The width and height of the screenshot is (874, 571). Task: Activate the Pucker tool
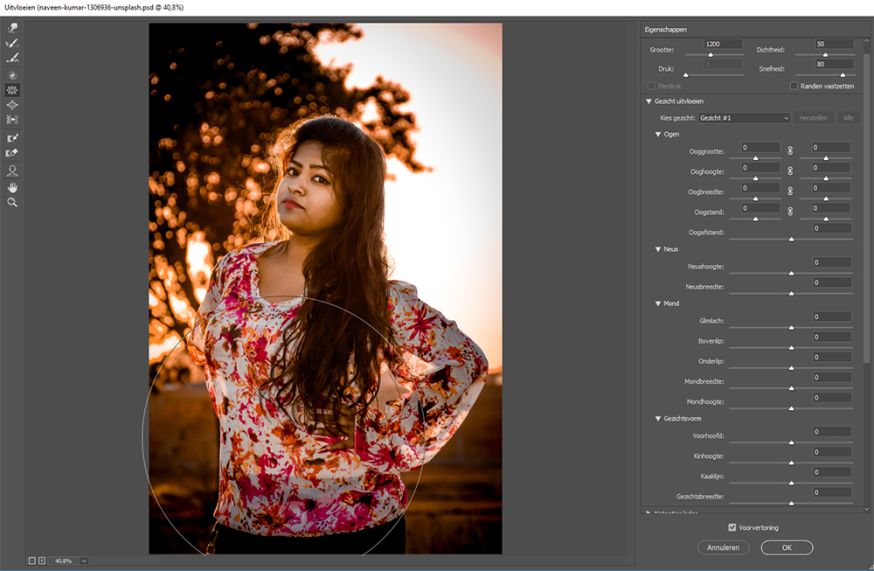13,90
